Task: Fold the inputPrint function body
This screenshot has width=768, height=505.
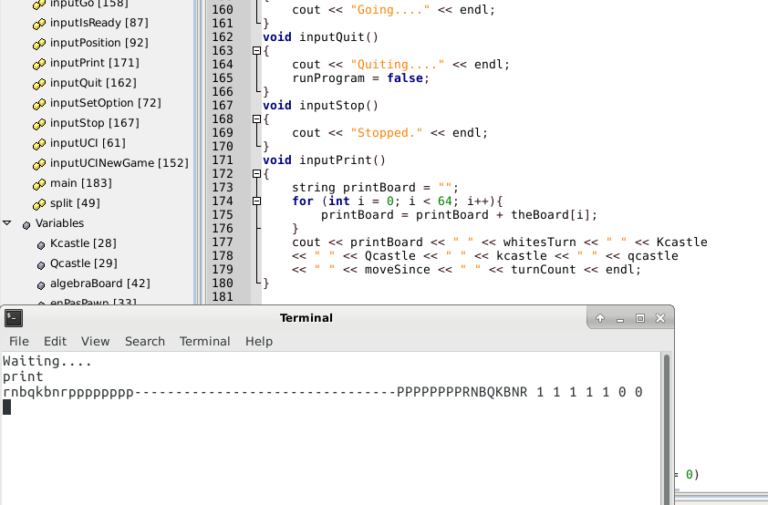Action: (x=256, y=174)
